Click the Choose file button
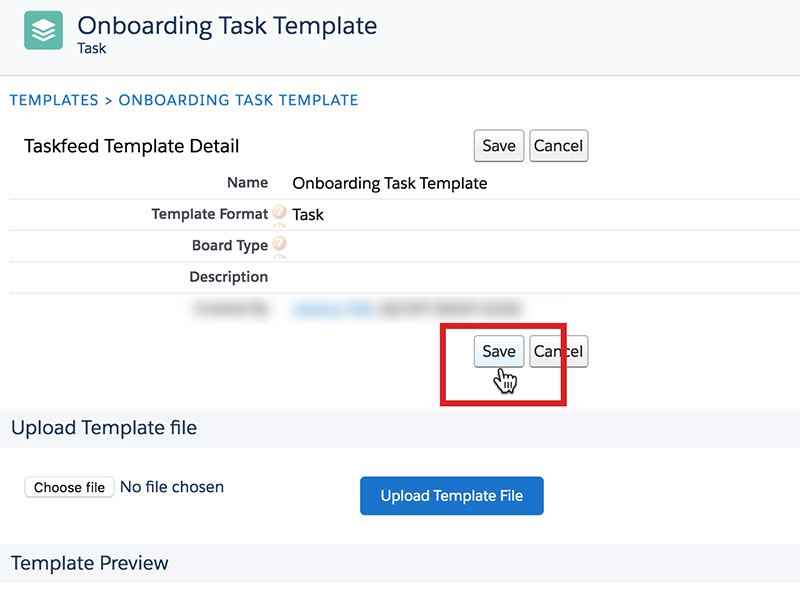This screenshot has width=800, height=589. tap(69, 487)
